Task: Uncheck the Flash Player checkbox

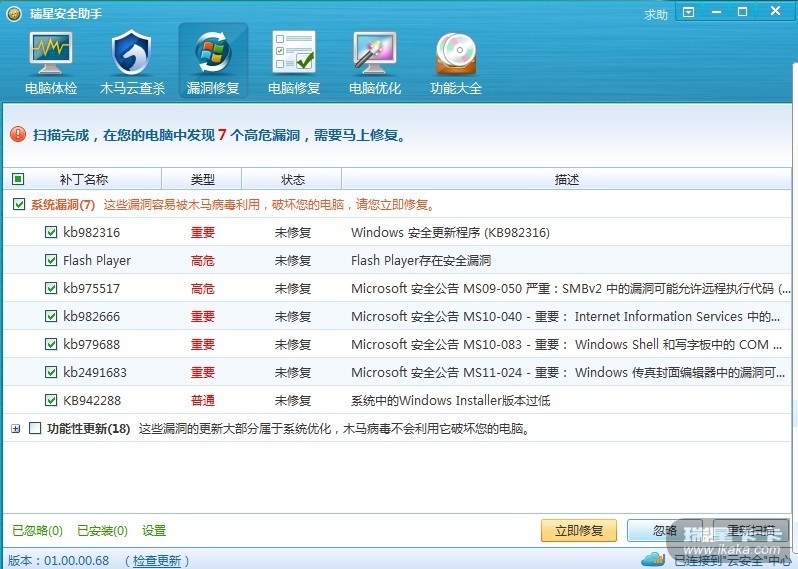Action: [51, 260]
